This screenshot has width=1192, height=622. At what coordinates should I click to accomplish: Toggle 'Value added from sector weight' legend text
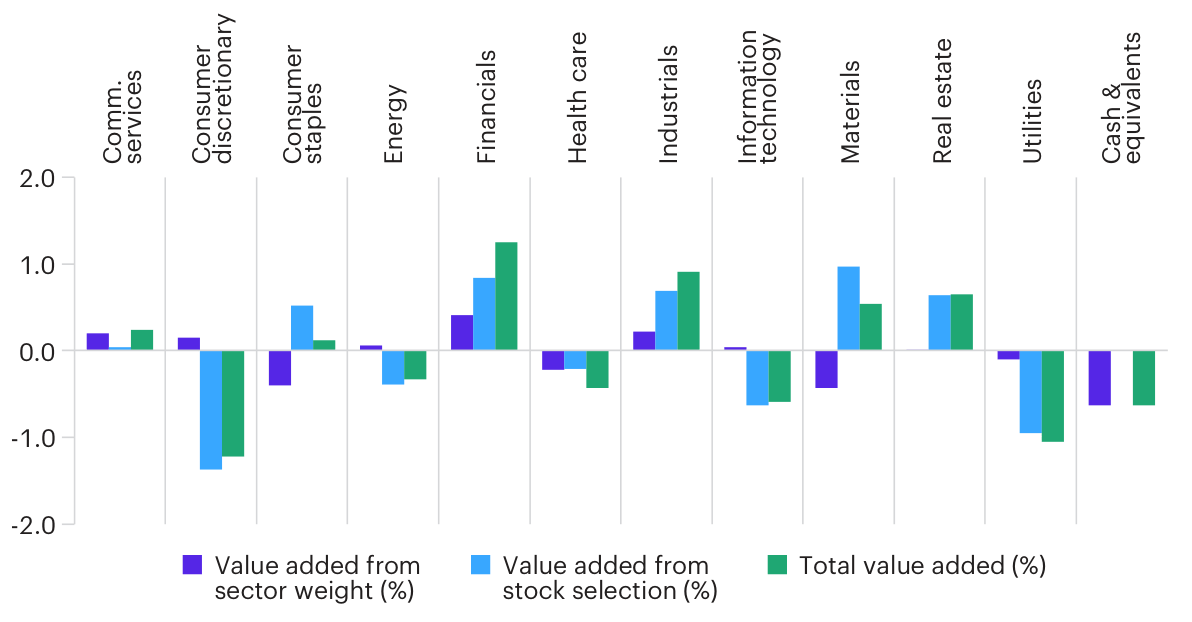(317, 578)
